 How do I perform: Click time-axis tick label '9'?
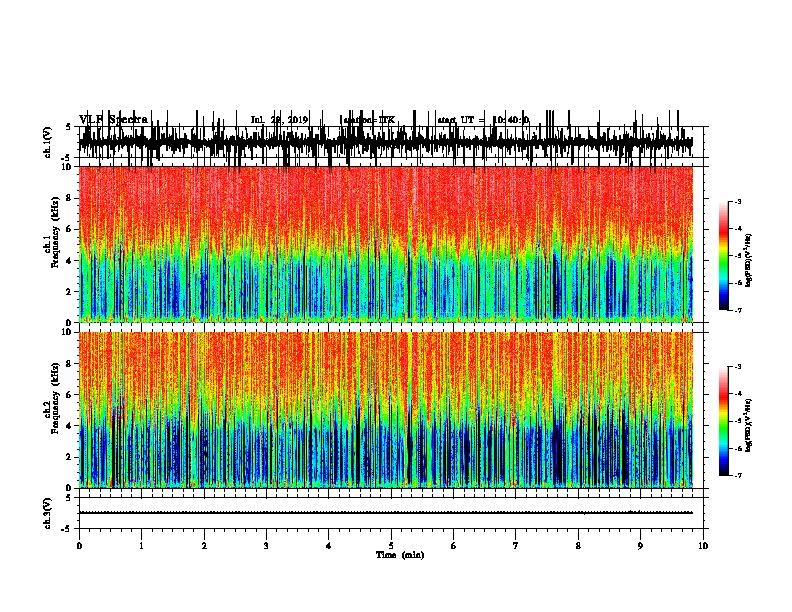point(640,546)
